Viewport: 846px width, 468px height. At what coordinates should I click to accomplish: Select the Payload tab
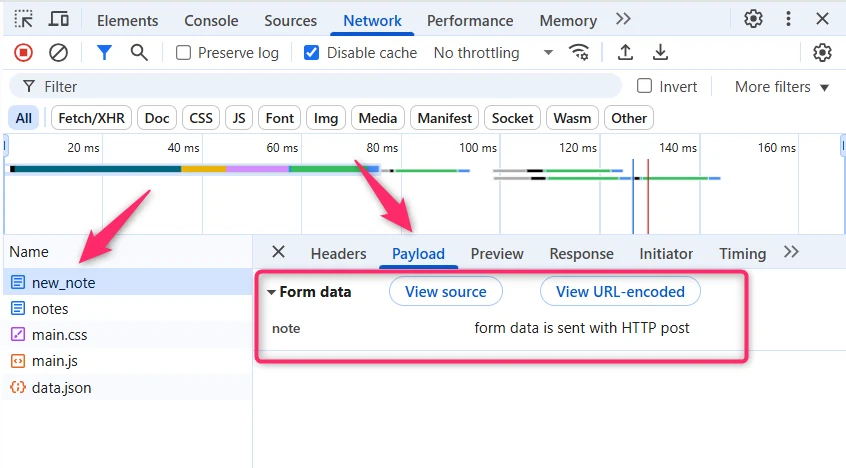click(x=418, y=254)
